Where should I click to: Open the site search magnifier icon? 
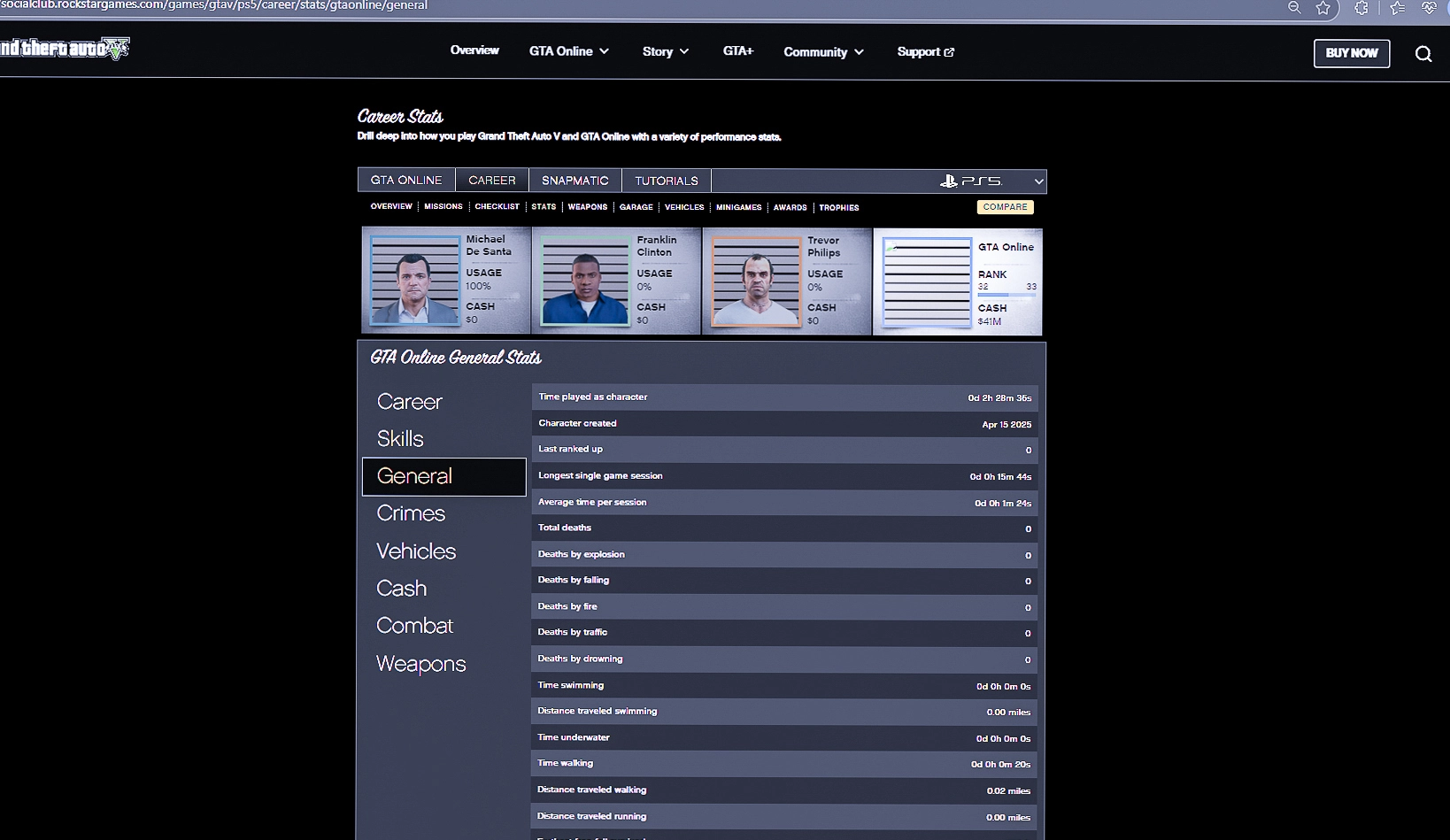tap(1423, 54)
